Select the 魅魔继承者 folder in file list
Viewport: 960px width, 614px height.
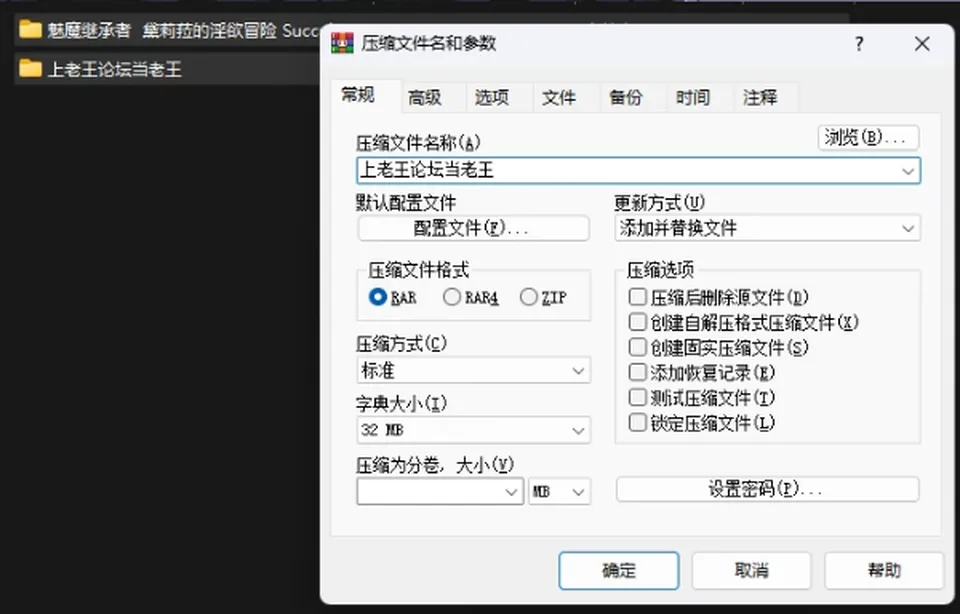(x=166, y=29)
